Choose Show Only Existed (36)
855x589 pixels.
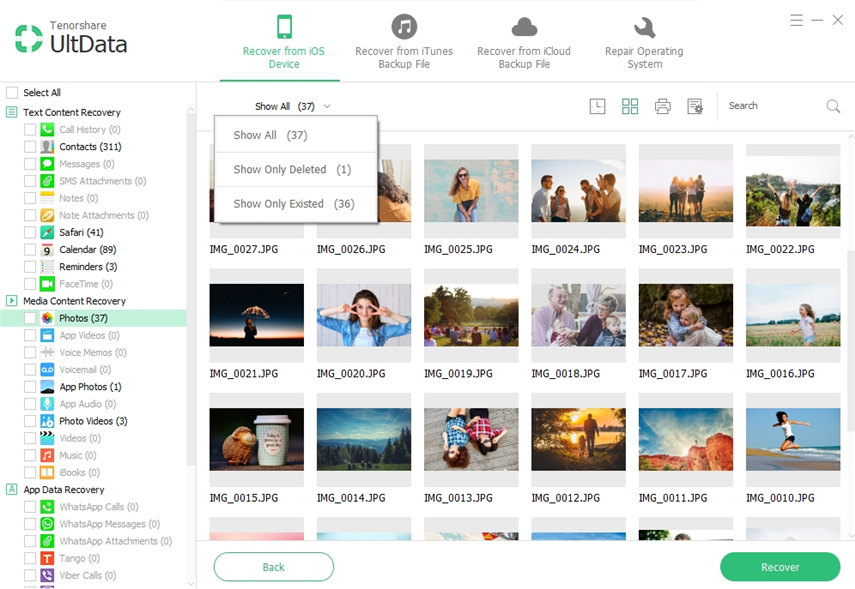click(x=296, y=204)
